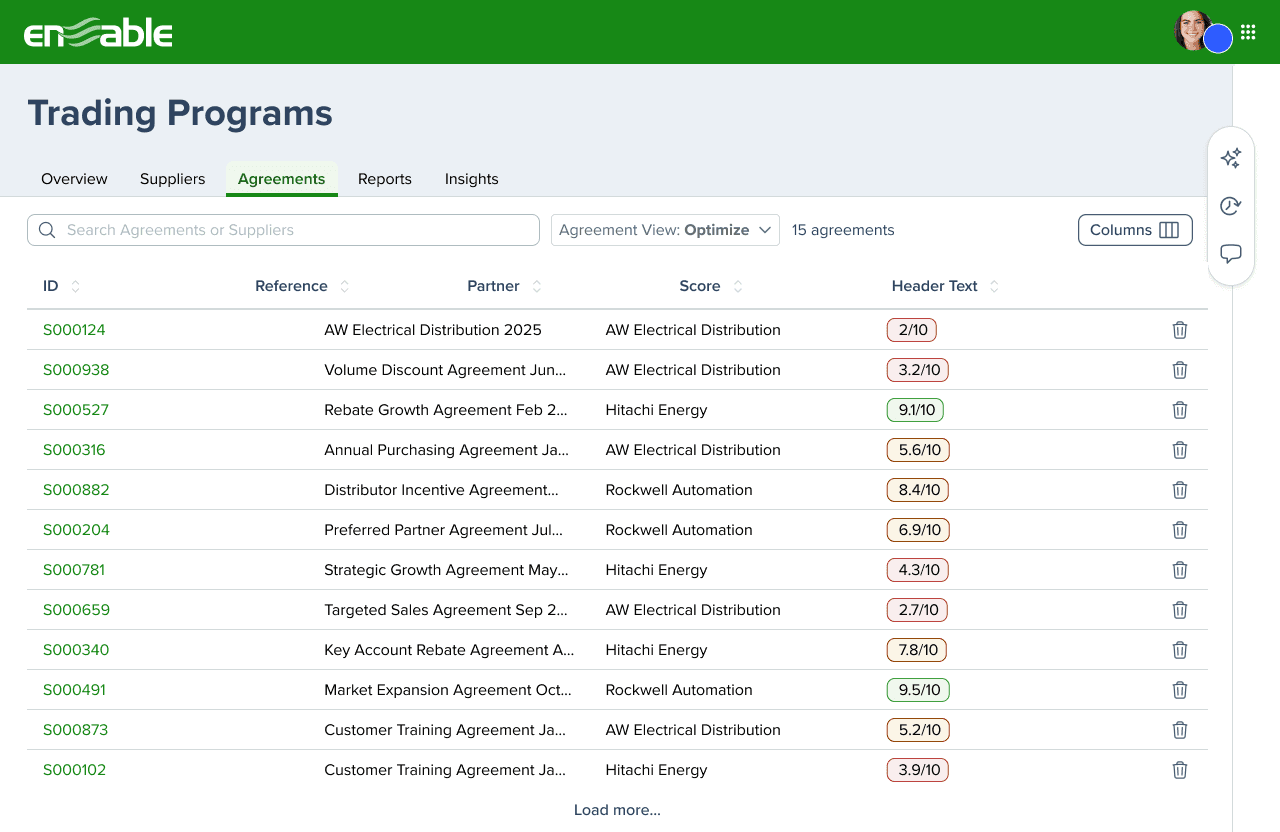Focus Search Agreements or Suppliers field
Image resolution: width=1280 pixels, height=832 pixels.
[x=283, y=230]
